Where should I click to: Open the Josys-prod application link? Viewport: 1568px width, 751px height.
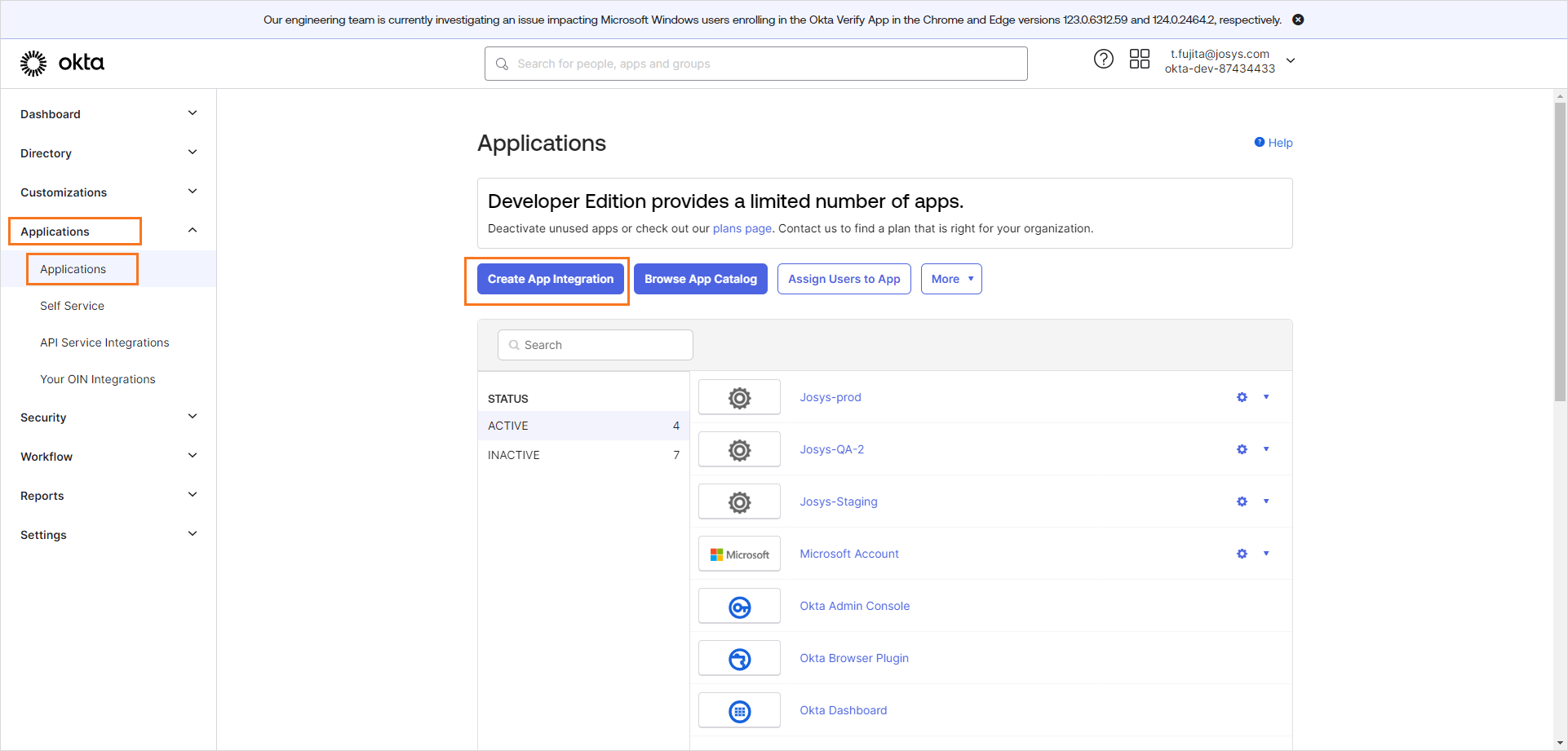(831, 397)
